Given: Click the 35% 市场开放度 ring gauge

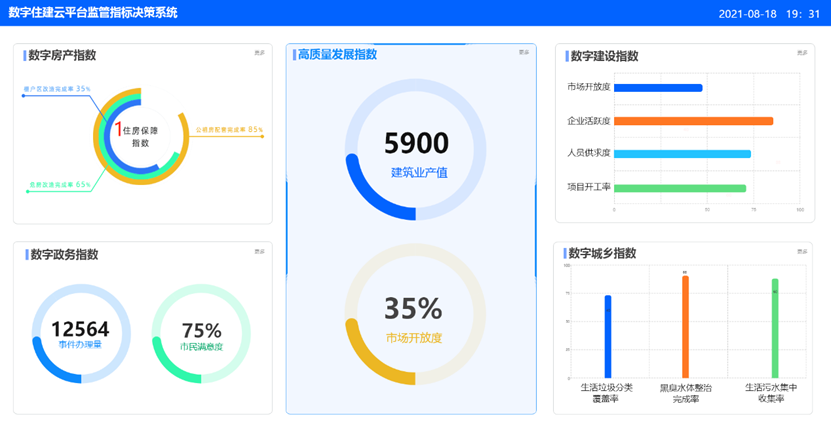Looking at the screenshot, I should (x=414, y=314).
